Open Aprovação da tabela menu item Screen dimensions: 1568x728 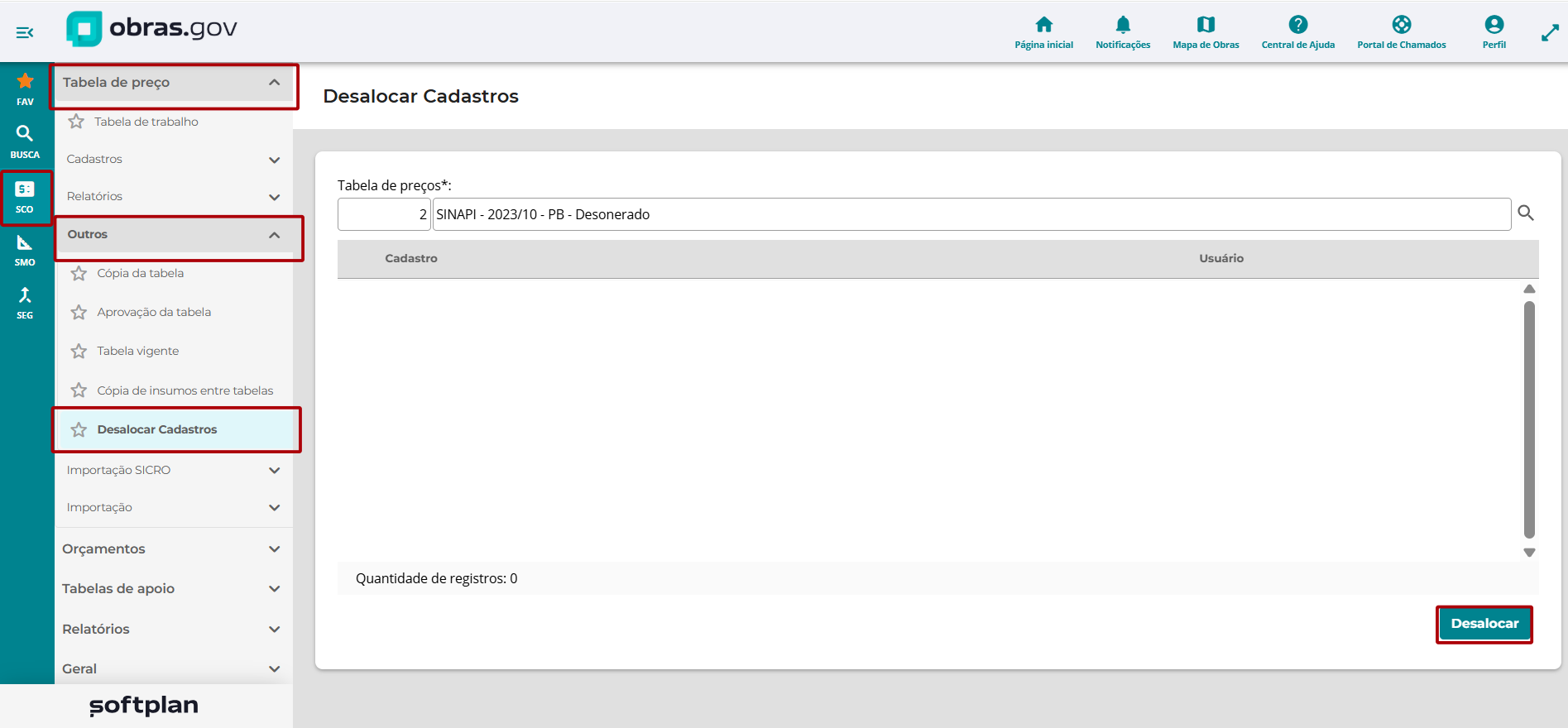(x=154, y=312)
